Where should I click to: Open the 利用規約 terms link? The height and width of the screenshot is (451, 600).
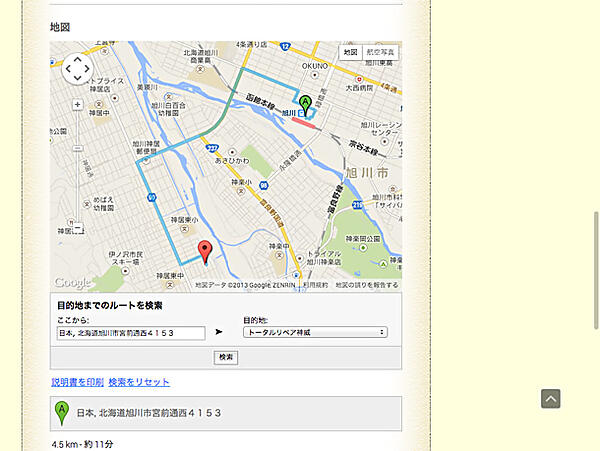[315, 285]
